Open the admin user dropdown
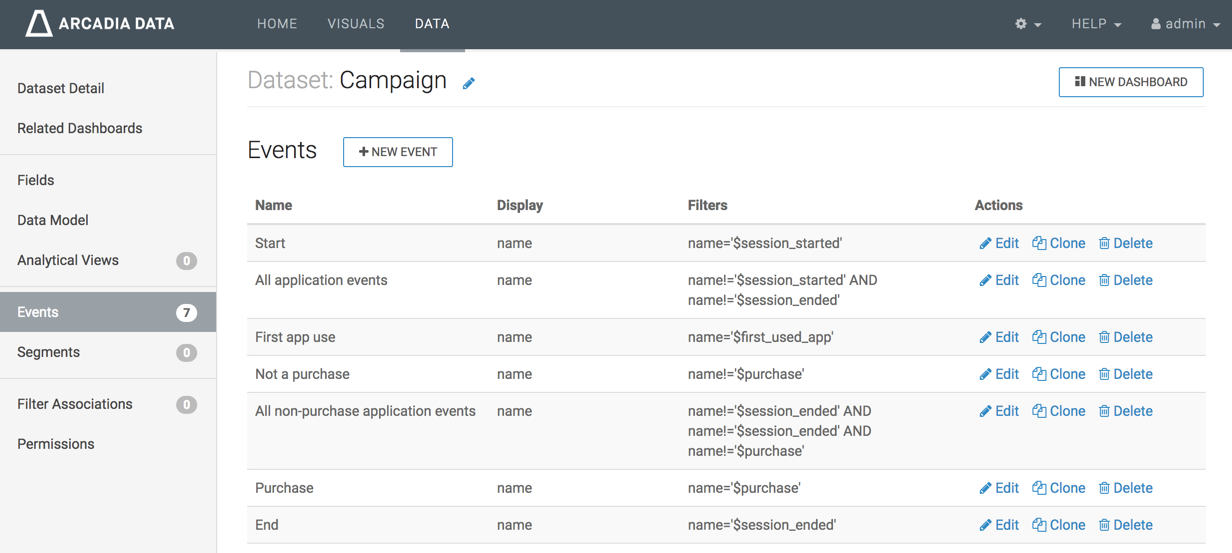This screenshot has height=553, width=1232. 1185,24
